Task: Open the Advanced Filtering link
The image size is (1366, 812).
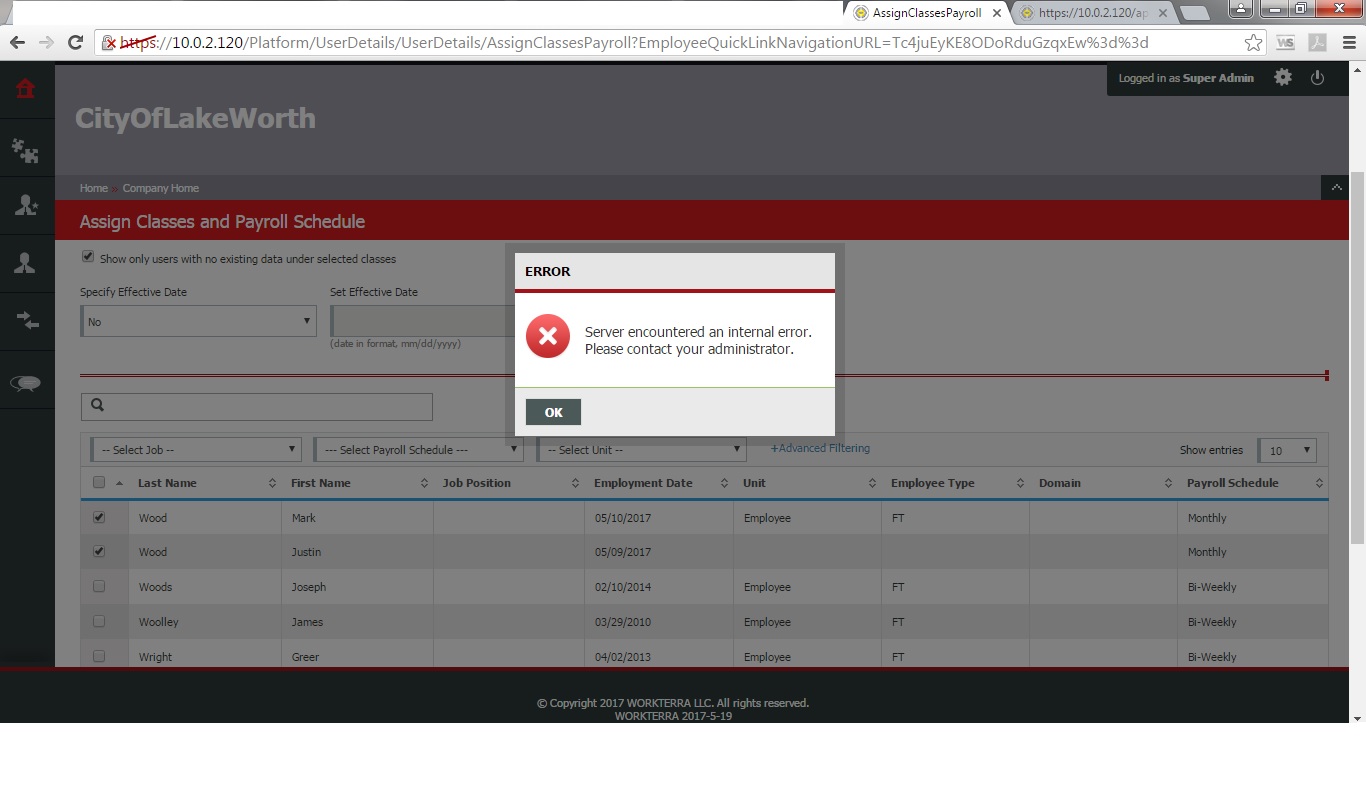Action: click(x=820, y=448)
